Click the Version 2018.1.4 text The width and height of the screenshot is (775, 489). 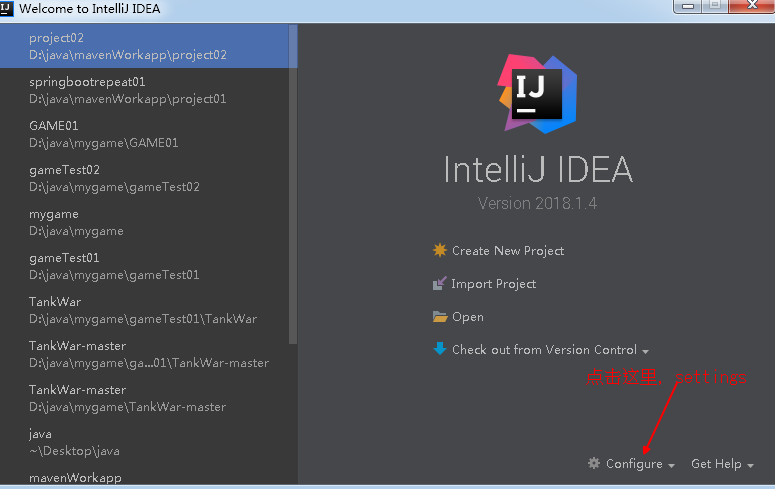tap(537, 203)
